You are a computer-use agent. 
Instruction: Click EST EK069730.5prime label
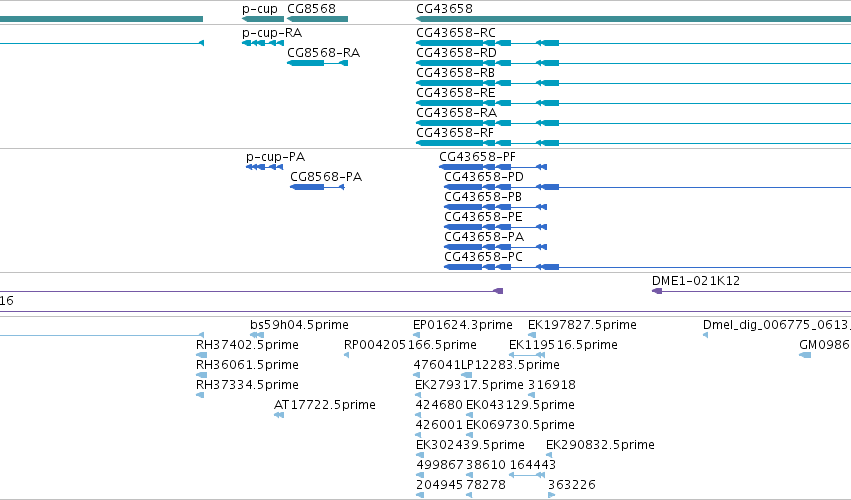(x=520, y=426)
